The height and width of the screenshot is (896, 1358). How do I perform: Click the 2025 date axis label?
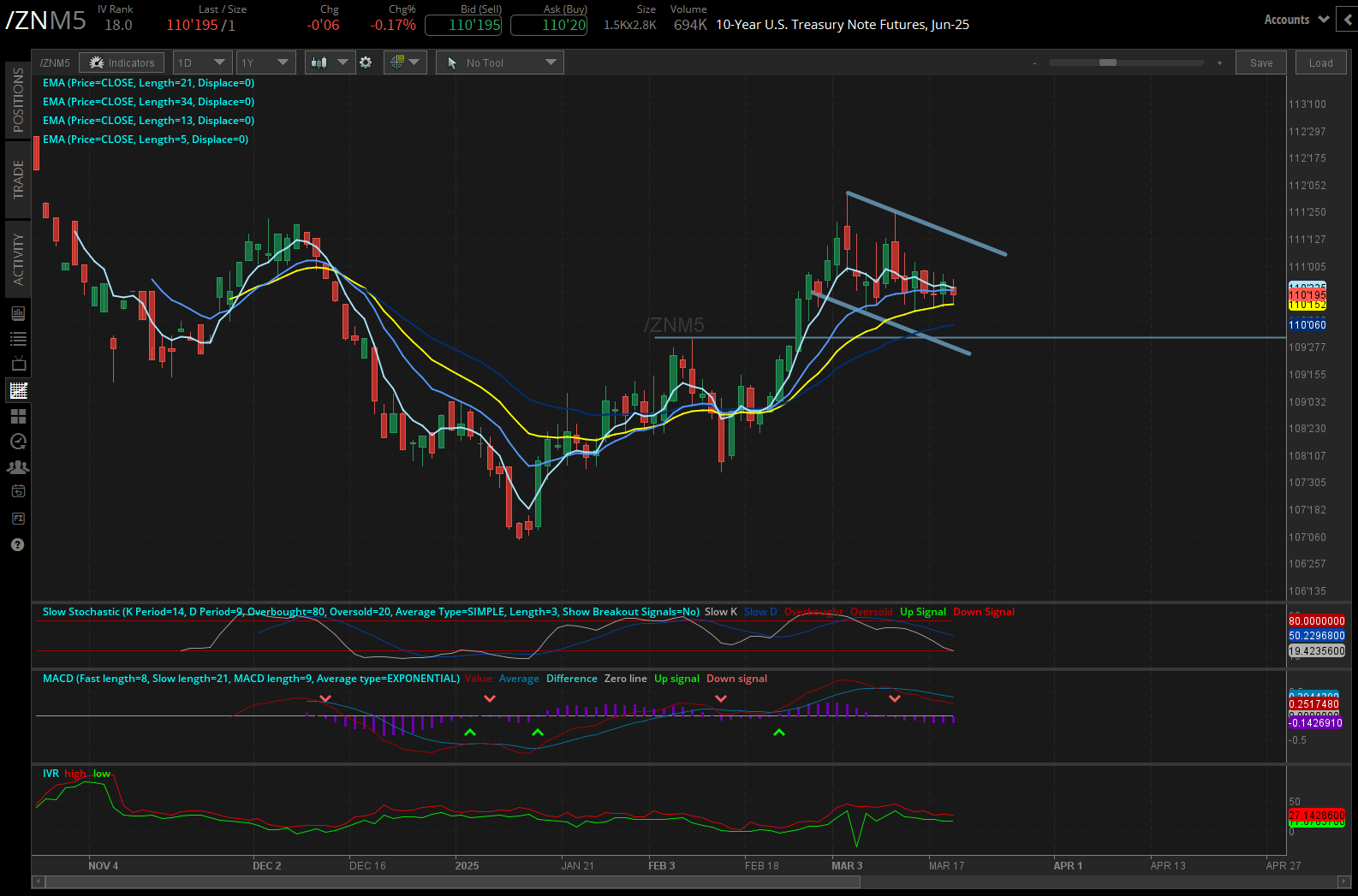[468, 866]
